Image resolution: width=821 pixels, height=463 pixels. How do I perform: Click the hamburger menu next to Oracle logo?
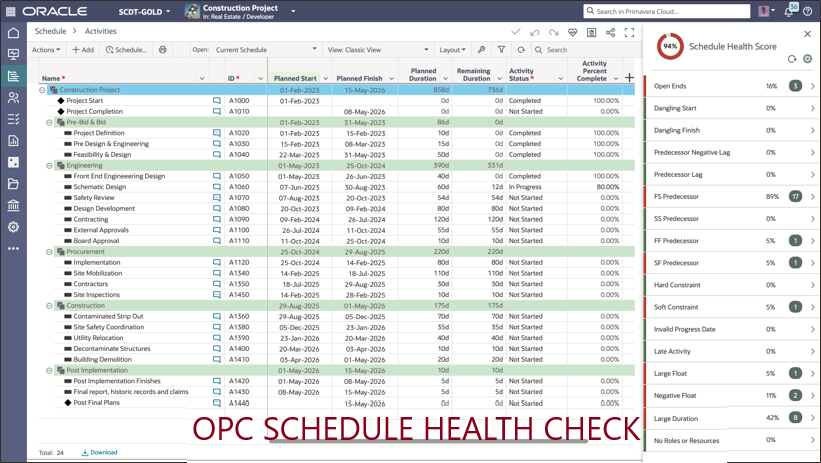coord(11,11)
